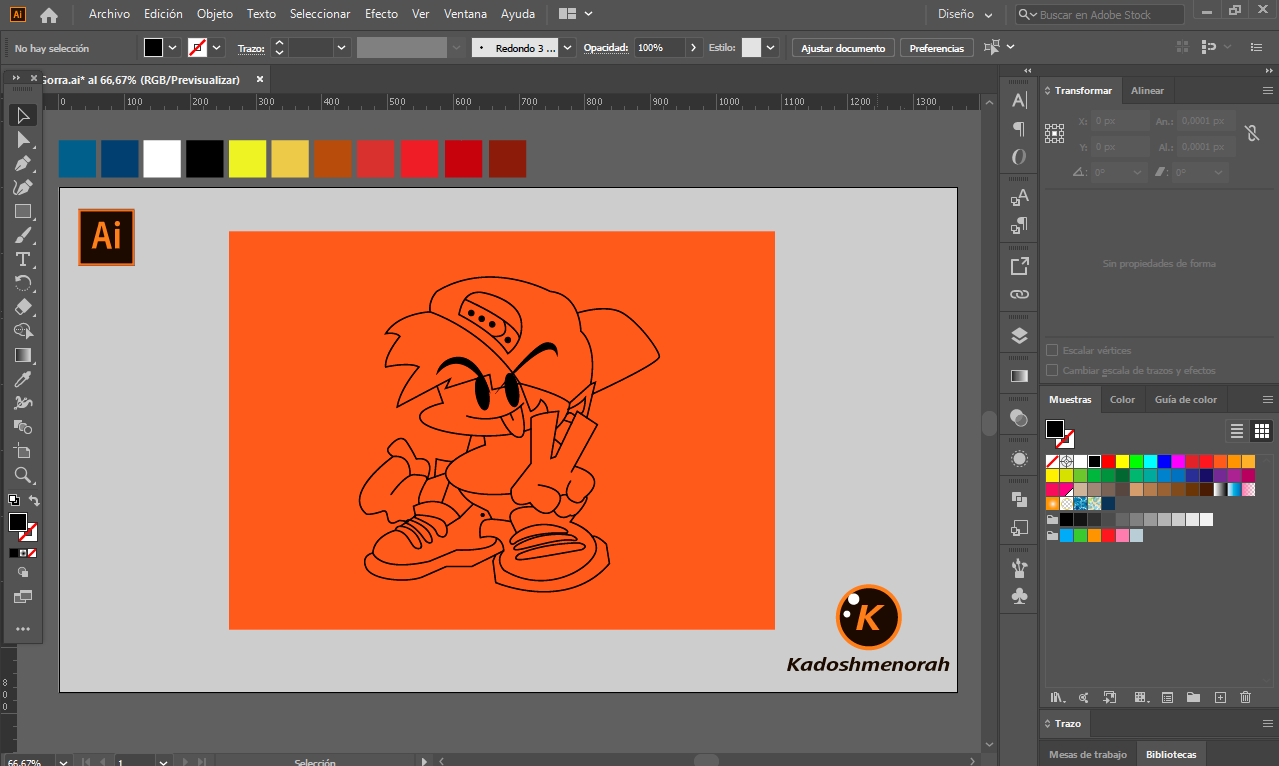Screen dimensions: 1279x766
Task: Select the Artboard tool
Action: pyautogui.click(x=23, y=451)
